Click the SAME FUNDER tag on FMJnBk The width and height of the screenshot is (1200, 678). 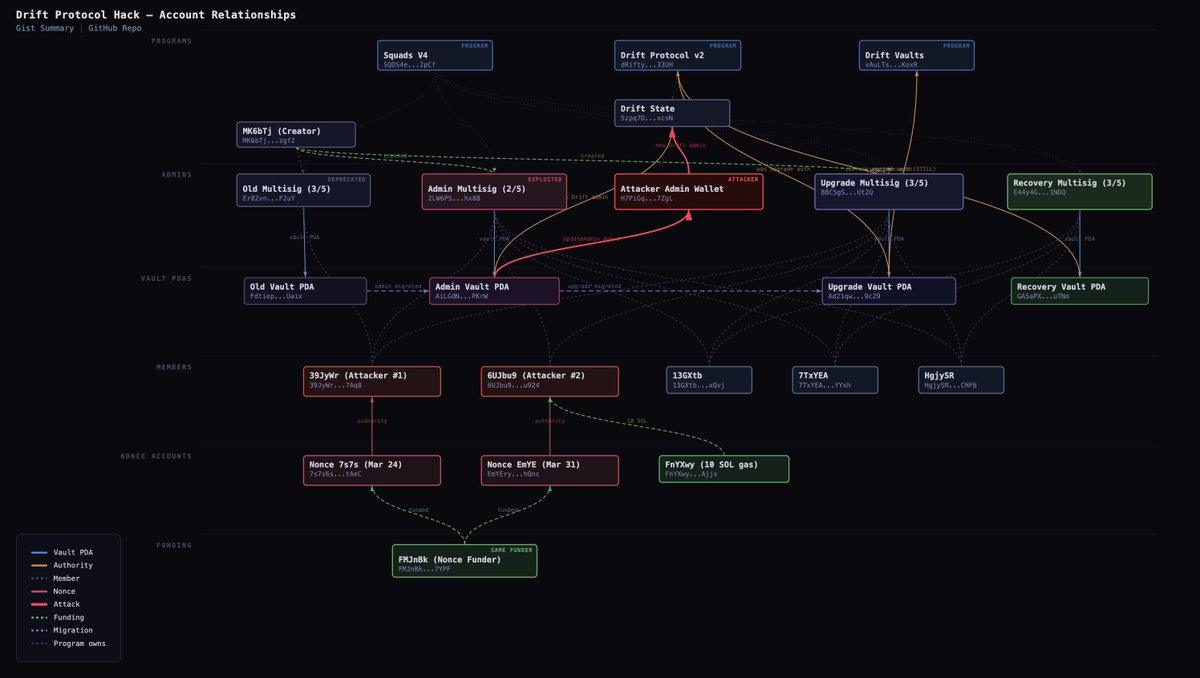[512, 550]
